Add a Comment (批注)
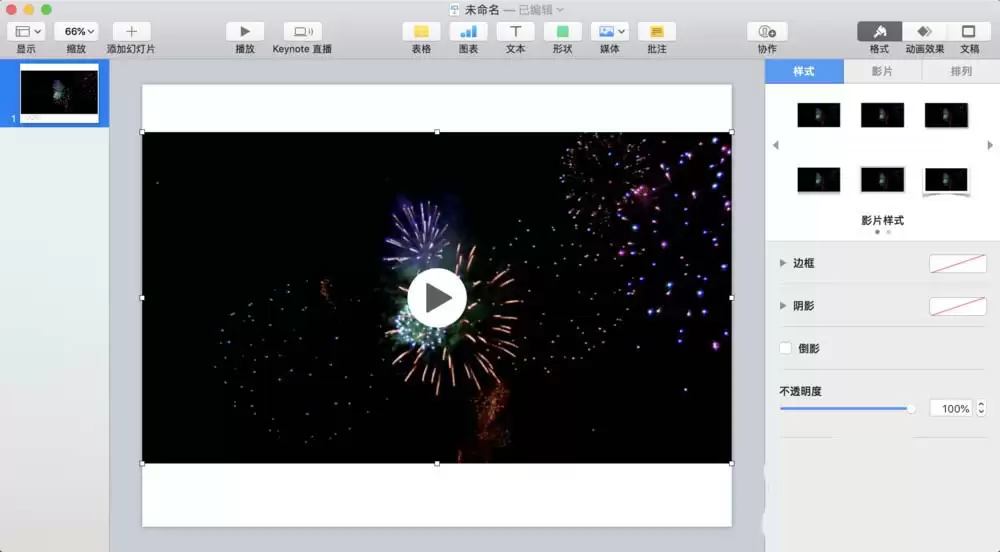 657,31
